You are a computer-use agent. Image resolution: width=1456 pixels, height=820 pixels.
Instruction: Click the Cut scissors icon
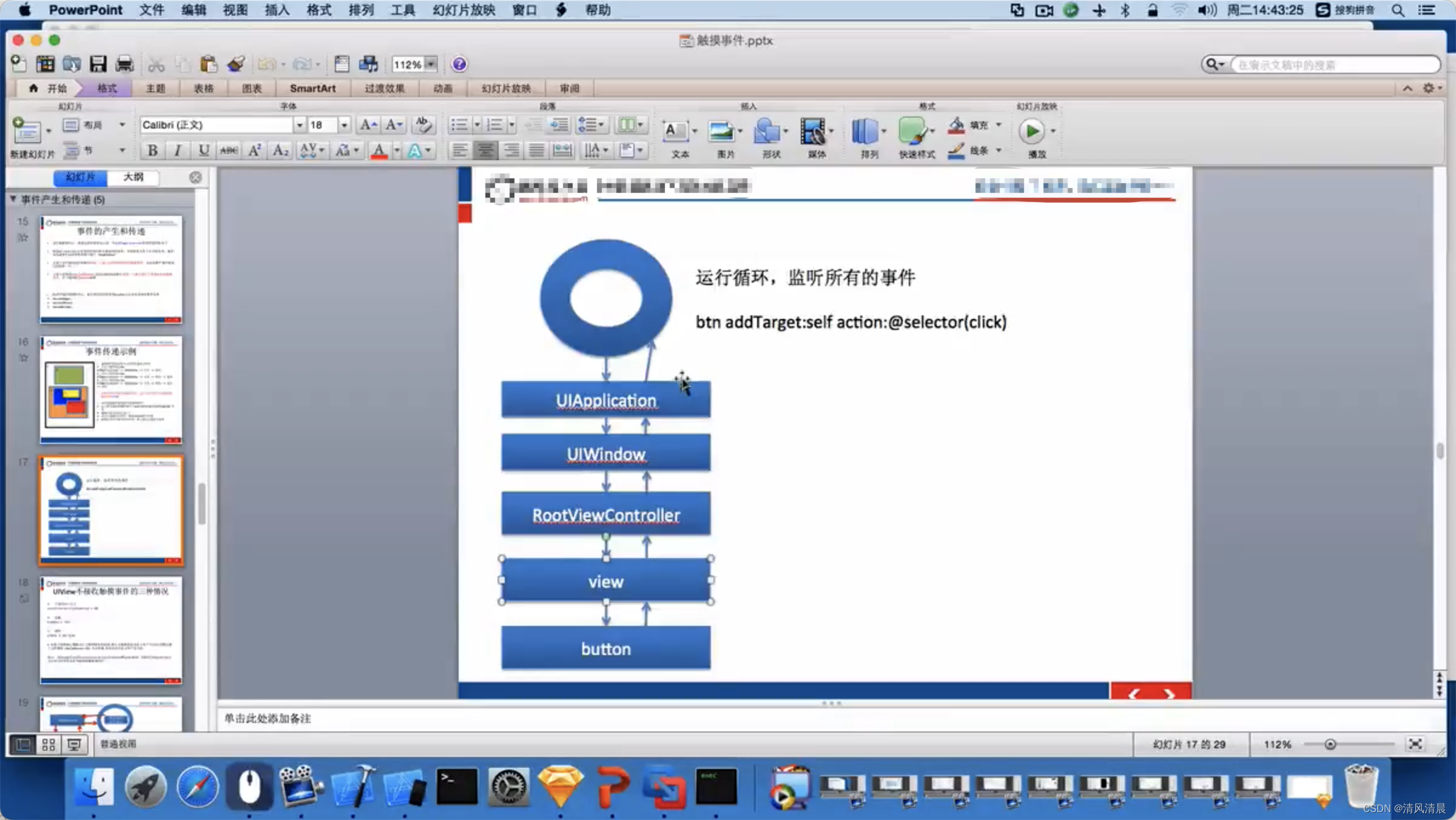click(x=156, y=64)
